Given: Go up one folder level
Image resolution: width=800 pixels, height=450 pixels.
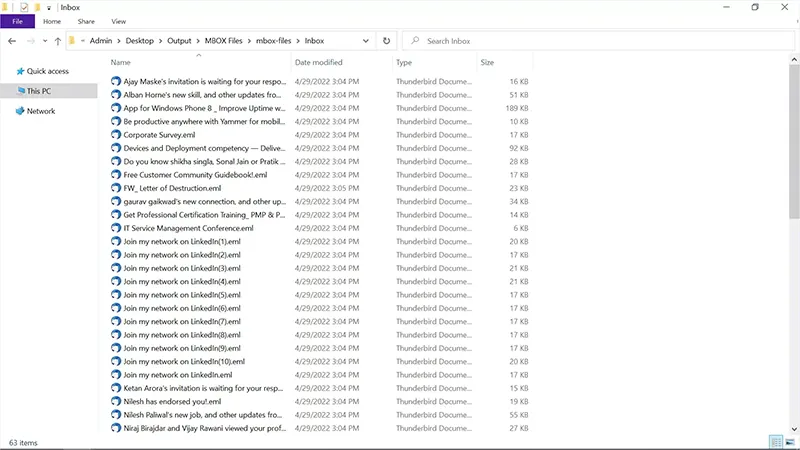Looking at the screenshot, I should tap(58, 41).
